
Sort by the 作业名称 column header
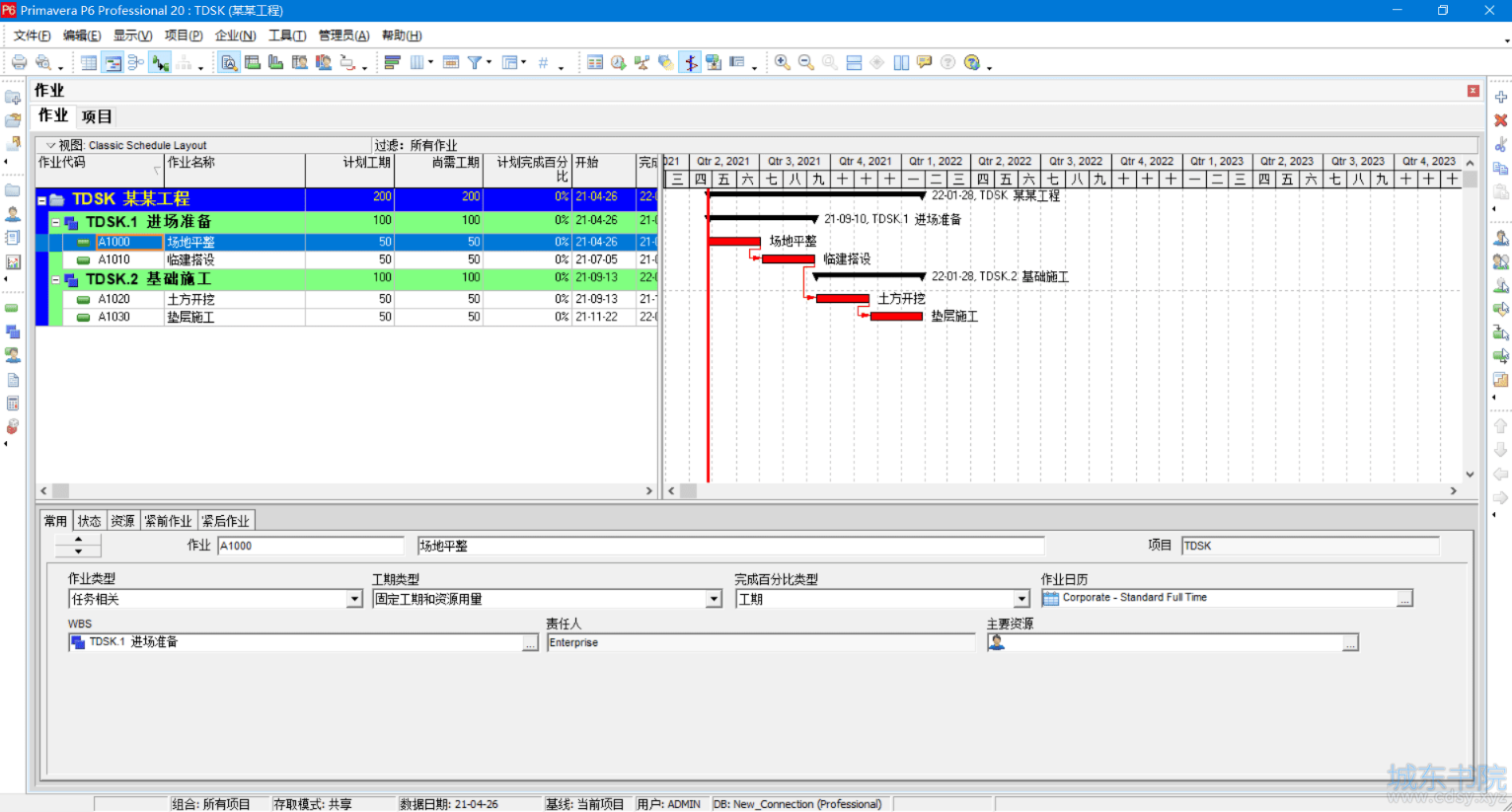point(235,170)
